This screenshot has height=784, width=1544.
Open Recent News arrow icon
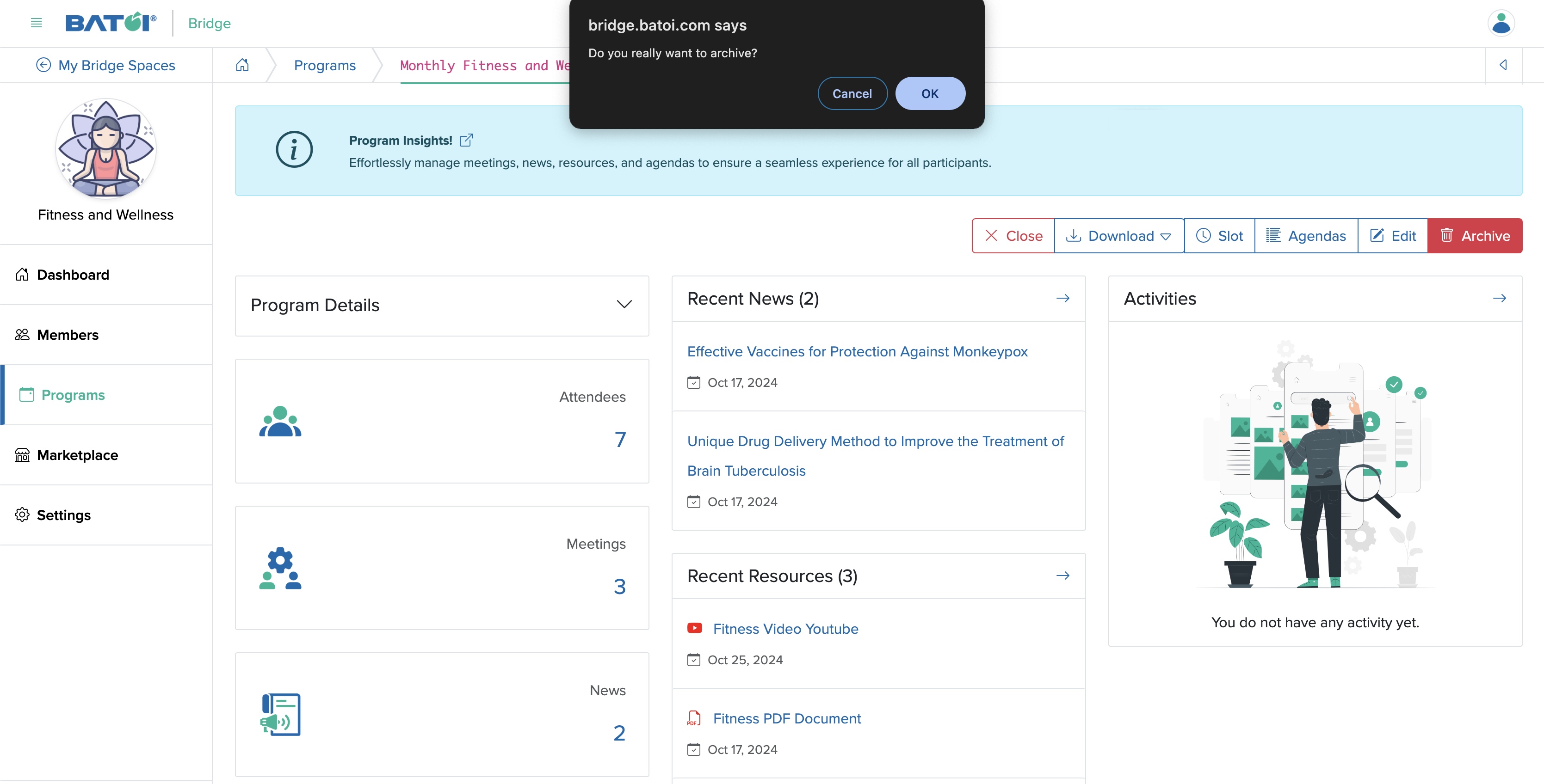click(x=1062, y=298)
